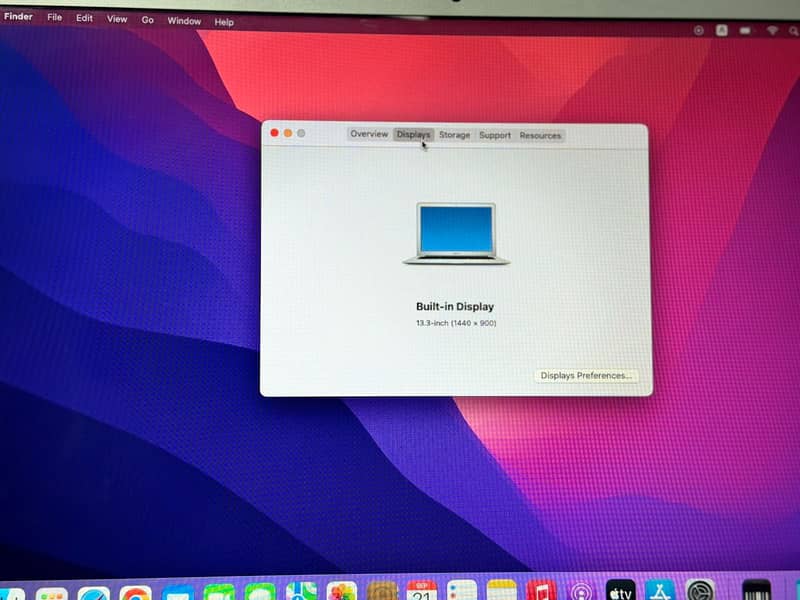Viewport: 800px width, 600px height.
Task: Open Calendar from the Dock
Action: tap(422, 591)
